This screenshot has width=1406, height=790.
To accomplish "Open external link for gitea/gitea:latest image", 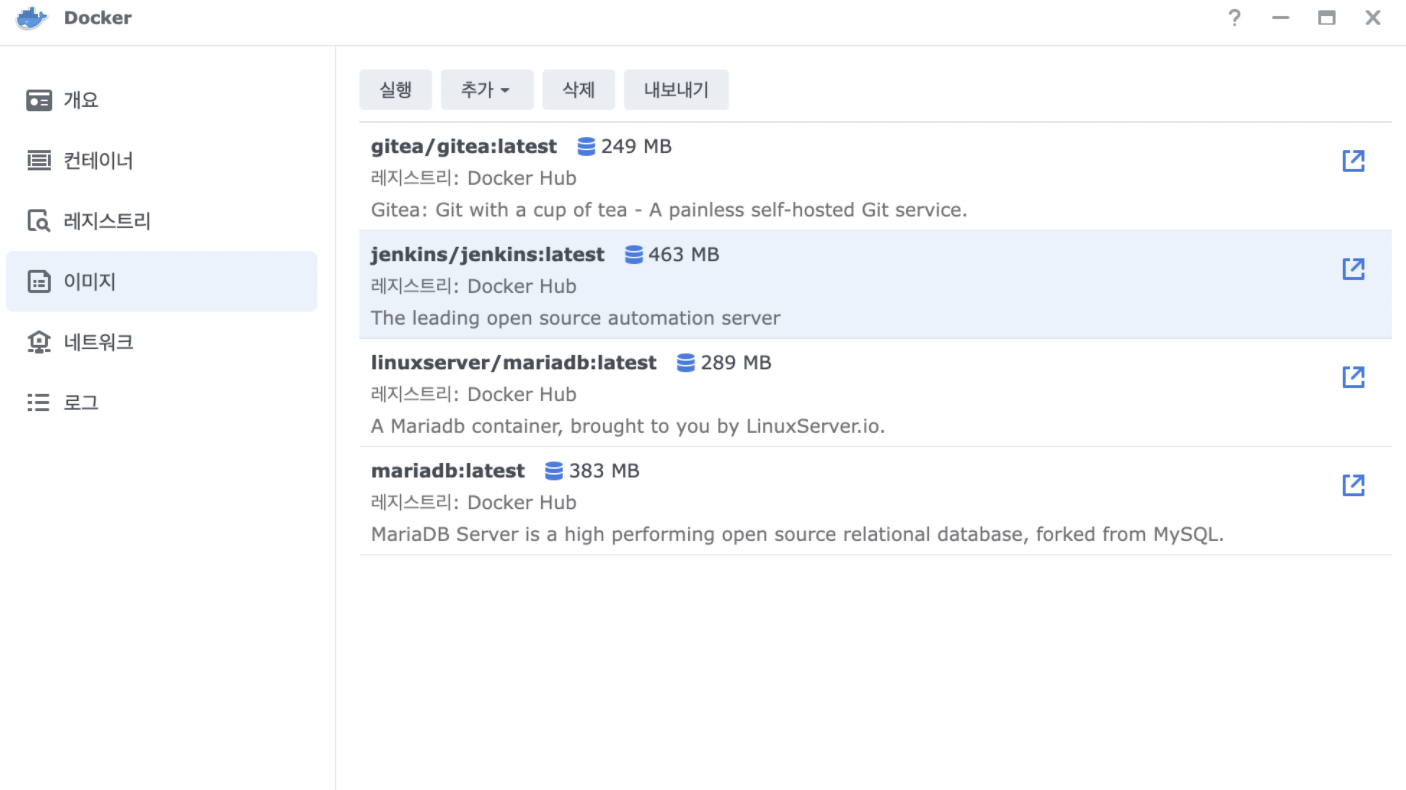I will point(1353,160).
